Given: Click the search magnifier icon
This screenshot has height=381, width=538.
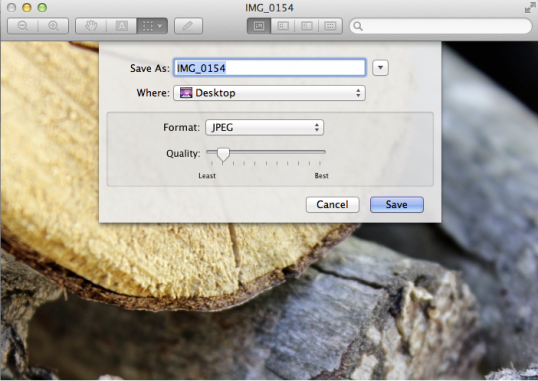Looking at the screenshot, I should click(x=358, y=26).
